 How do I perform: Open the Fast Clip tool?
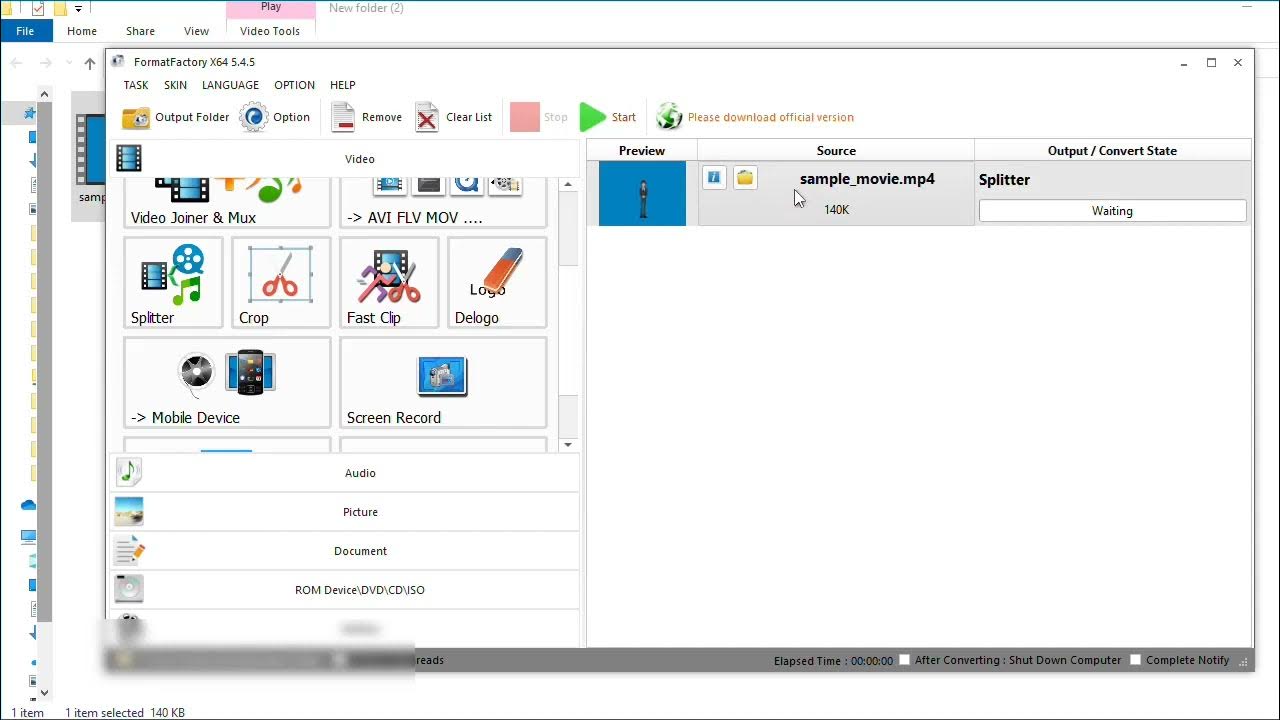389,283
